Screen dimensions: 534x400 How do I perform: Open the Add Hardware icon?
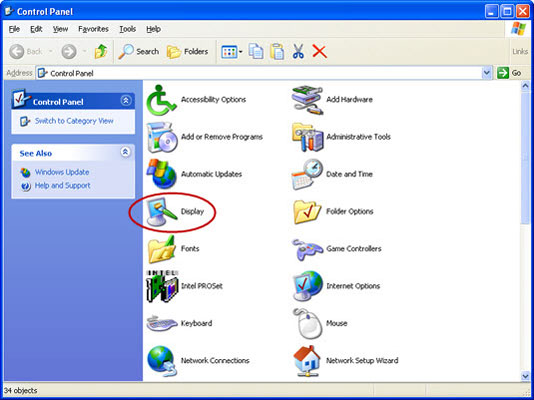click(307, 100)
